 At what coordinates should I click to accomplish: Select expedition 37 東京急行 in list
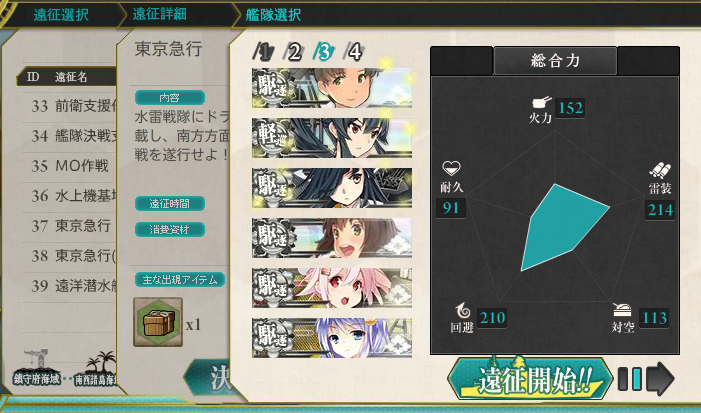click(71, 226)
